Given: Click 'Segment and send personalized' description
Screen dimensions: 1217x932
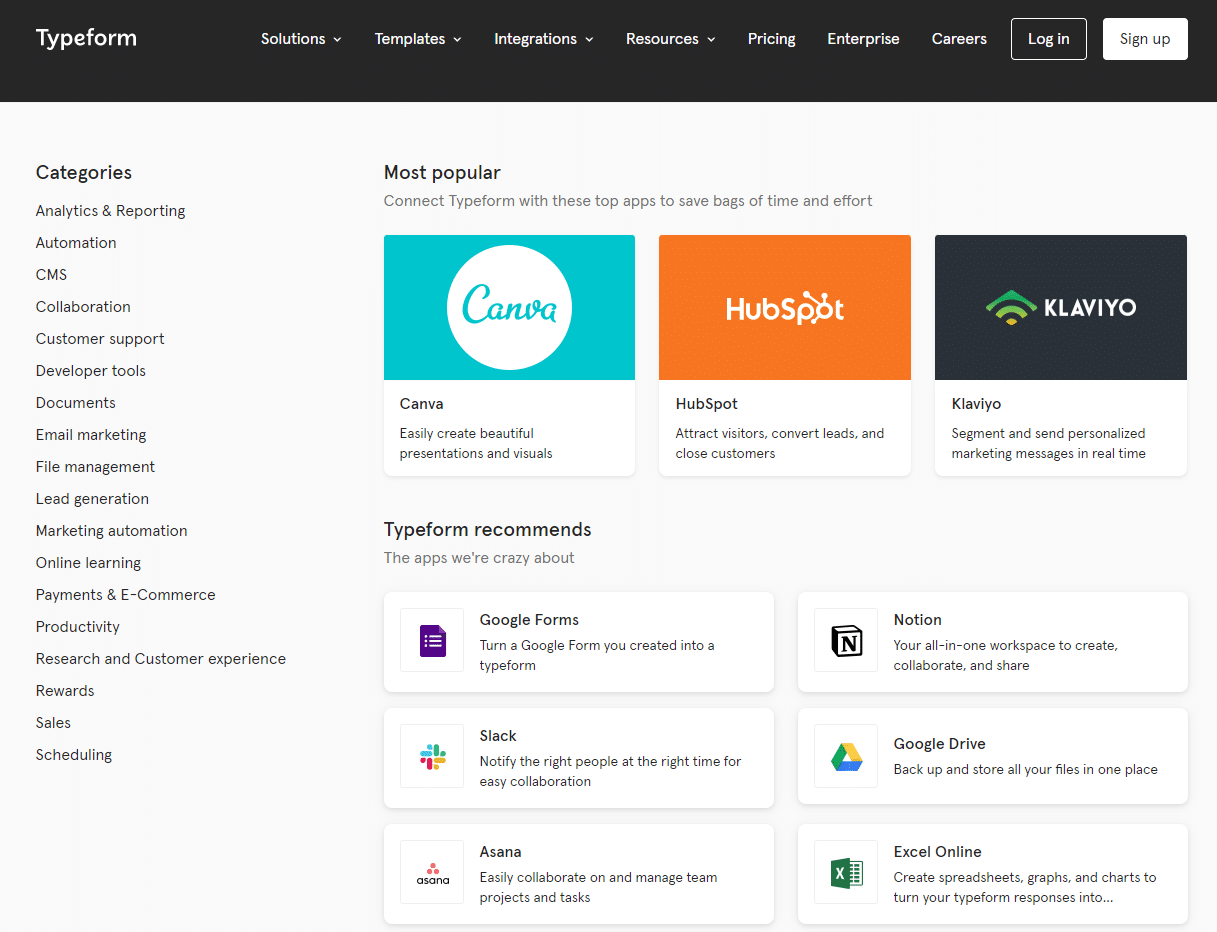Looking at the screenshot, I should tap(1049, 444).
